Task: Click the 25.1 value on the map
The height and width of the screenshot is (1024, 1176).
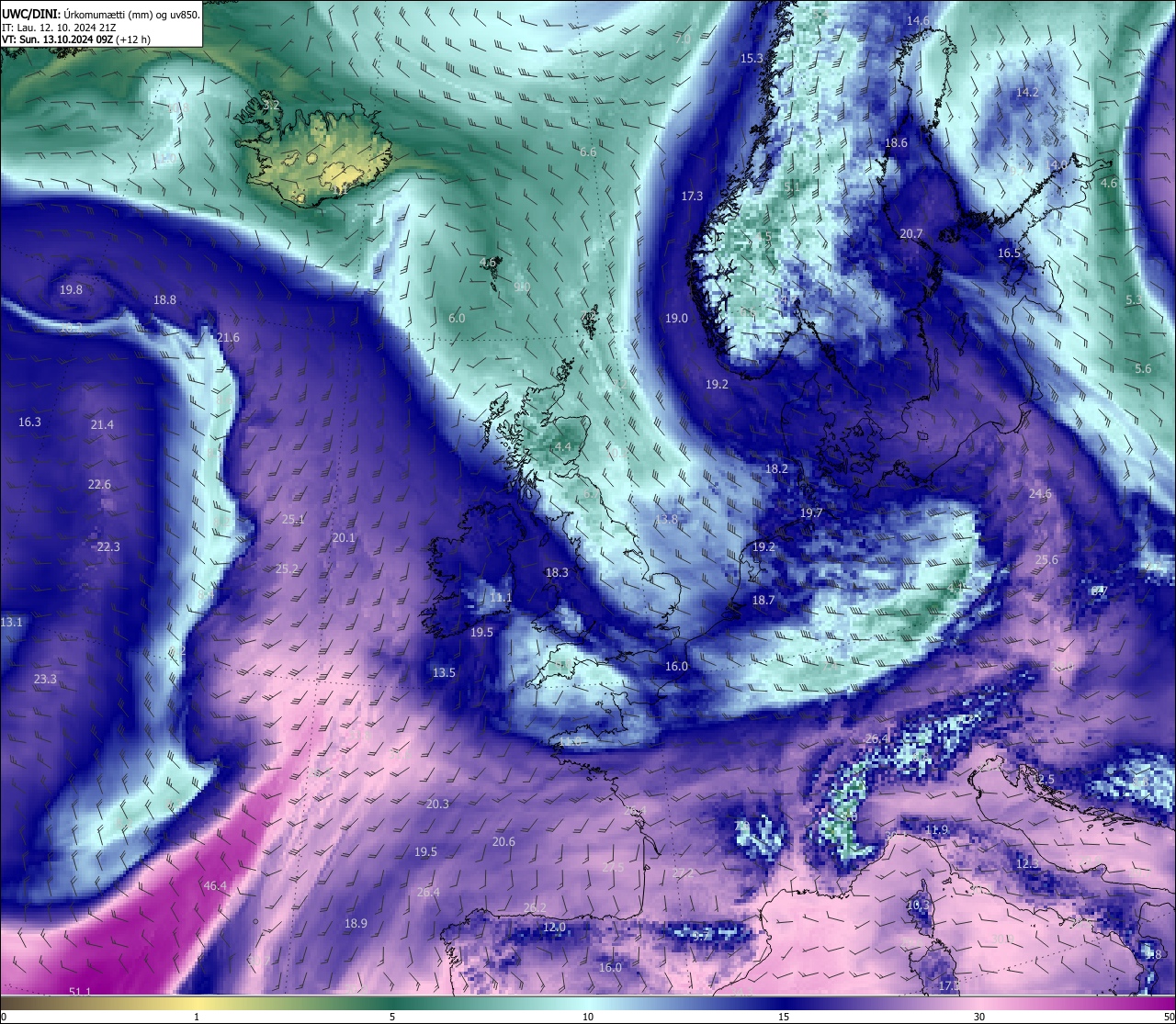Action: (x=292, y=520)
